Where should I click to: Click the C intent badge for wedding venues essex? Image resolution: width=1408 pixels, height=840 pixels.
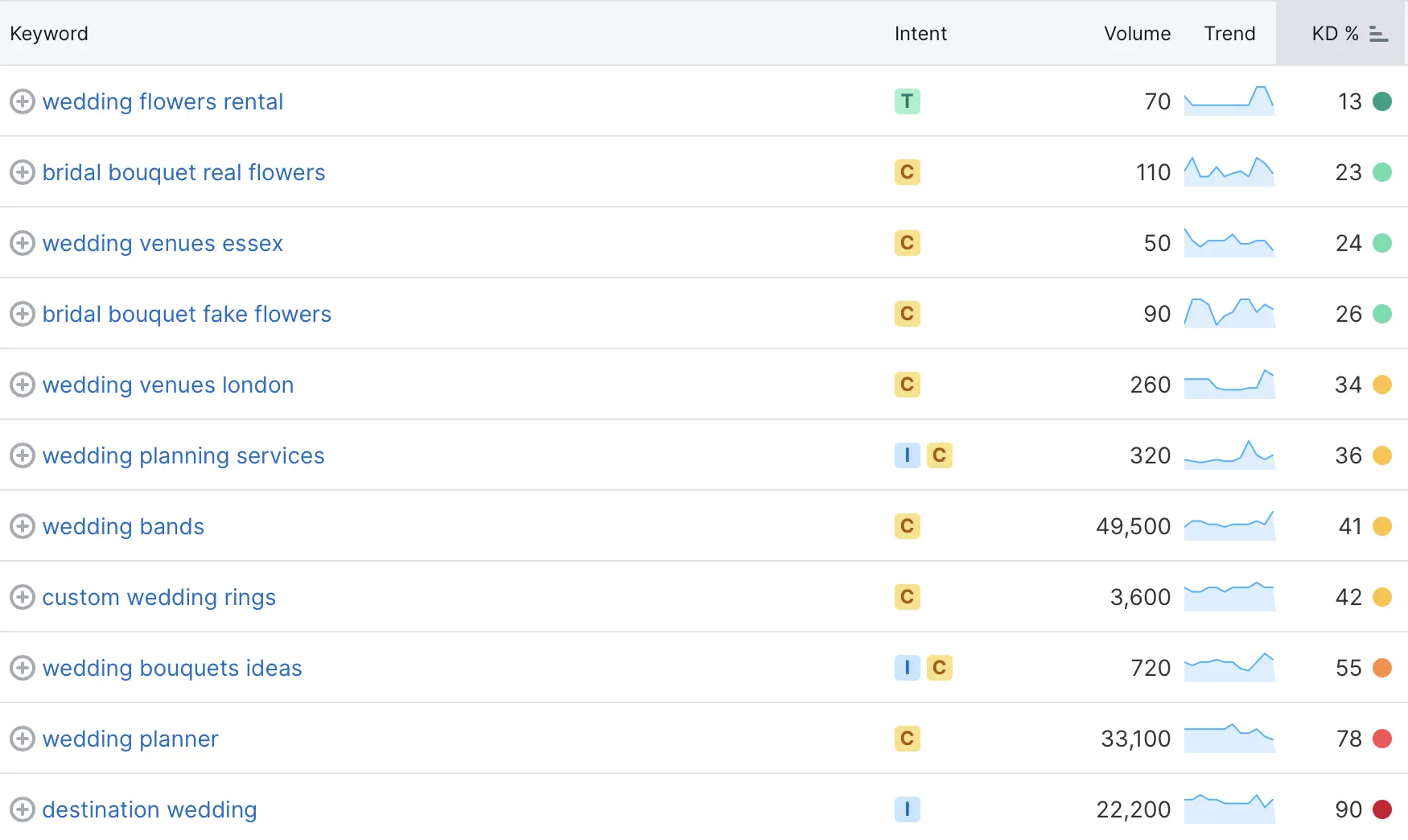tap(908, 243)
